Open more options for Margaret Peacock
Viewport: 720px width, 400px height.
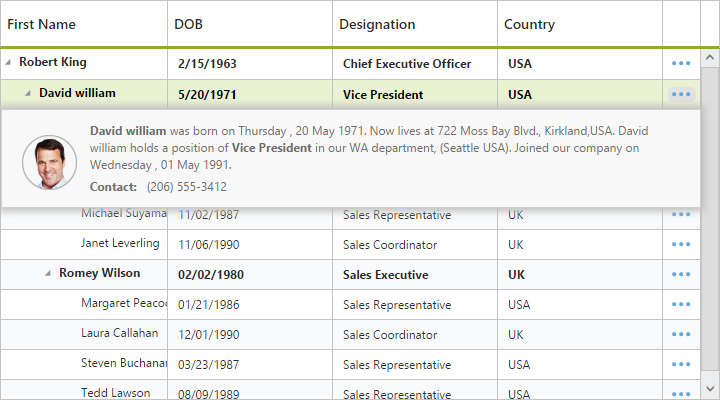coord(681,304)
